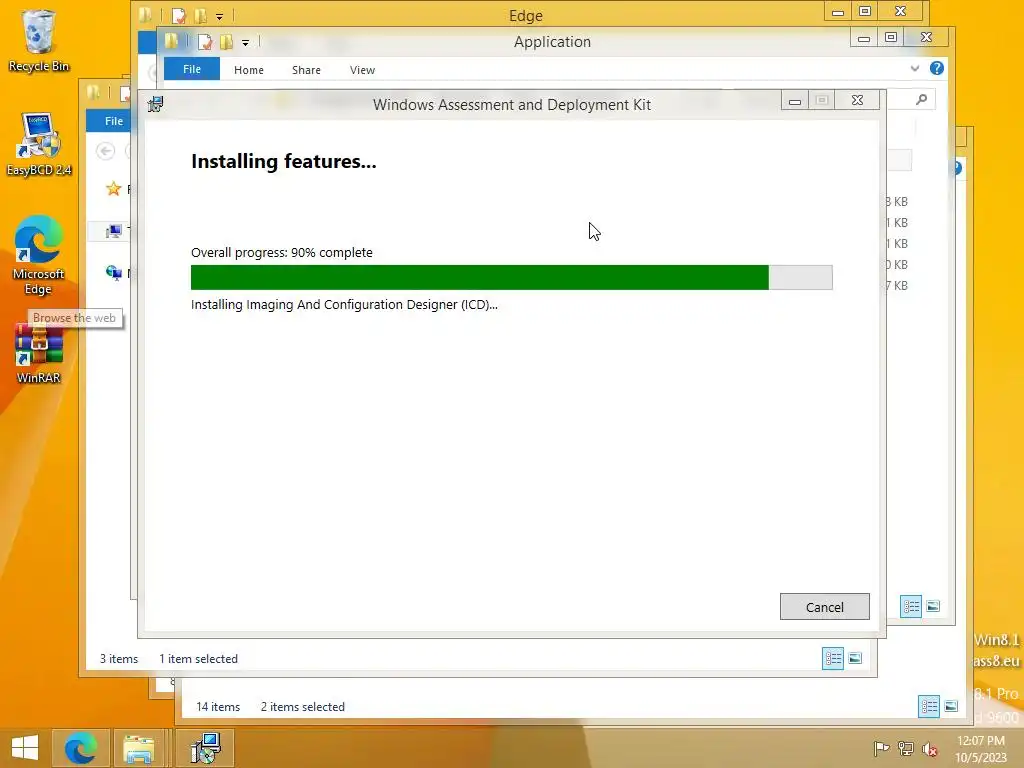Click New folder icon in Edge window title bar
The image size is (1024, 768).
pos(200,16)
